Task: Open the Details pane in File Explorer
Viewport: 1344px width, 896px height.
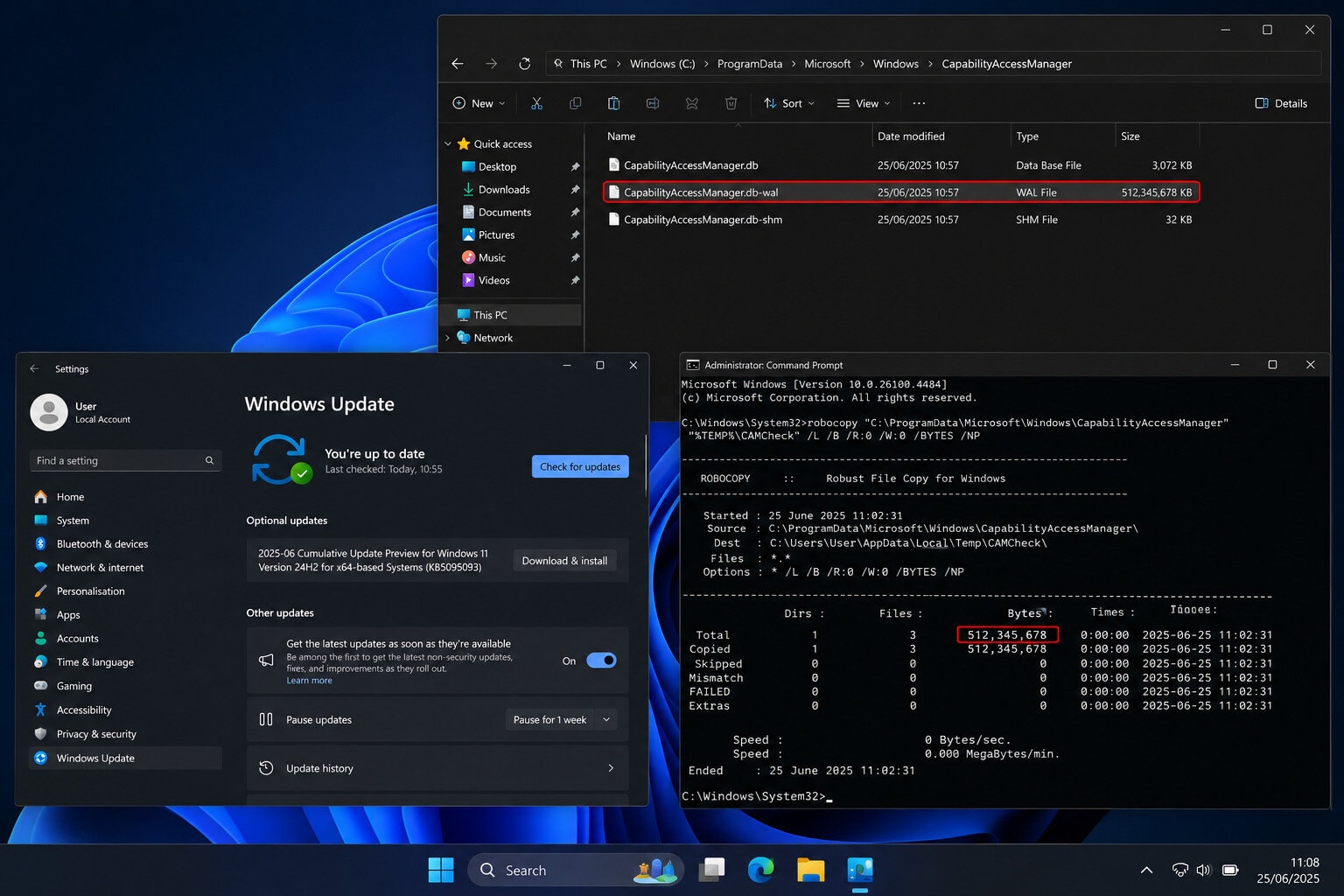Action: pyautogui.click(x=1281, y=103)
